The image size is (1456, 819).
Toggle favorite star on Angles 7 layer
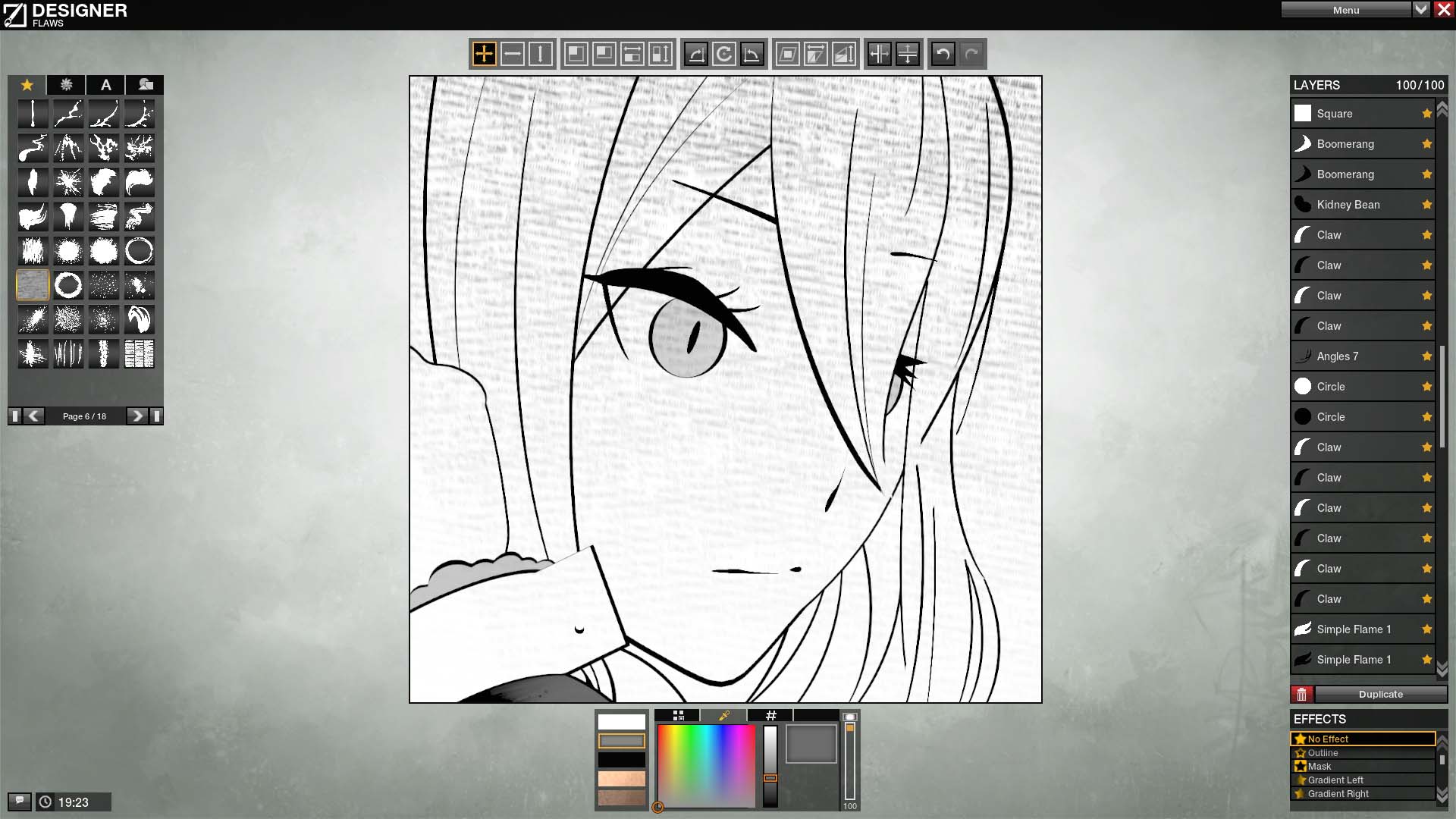(1426, 356)
